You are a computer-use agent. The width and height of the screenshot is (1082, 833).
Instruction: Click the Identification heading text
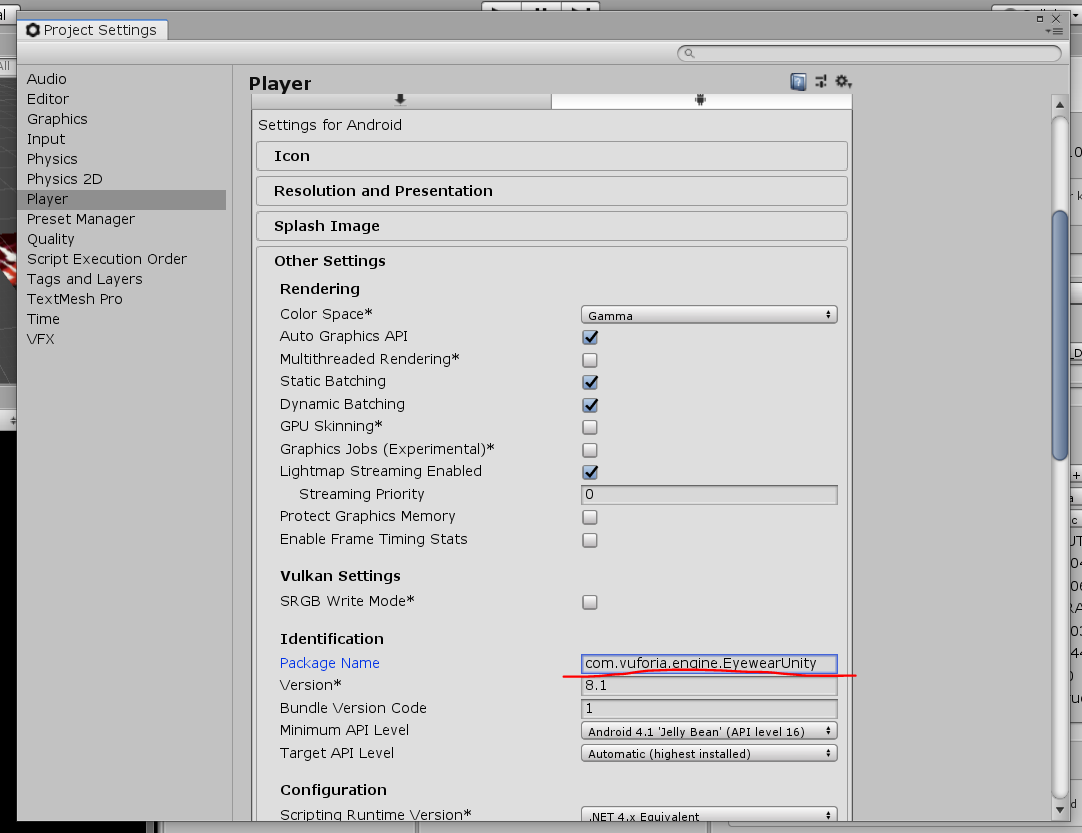click(x=332, y=639)
